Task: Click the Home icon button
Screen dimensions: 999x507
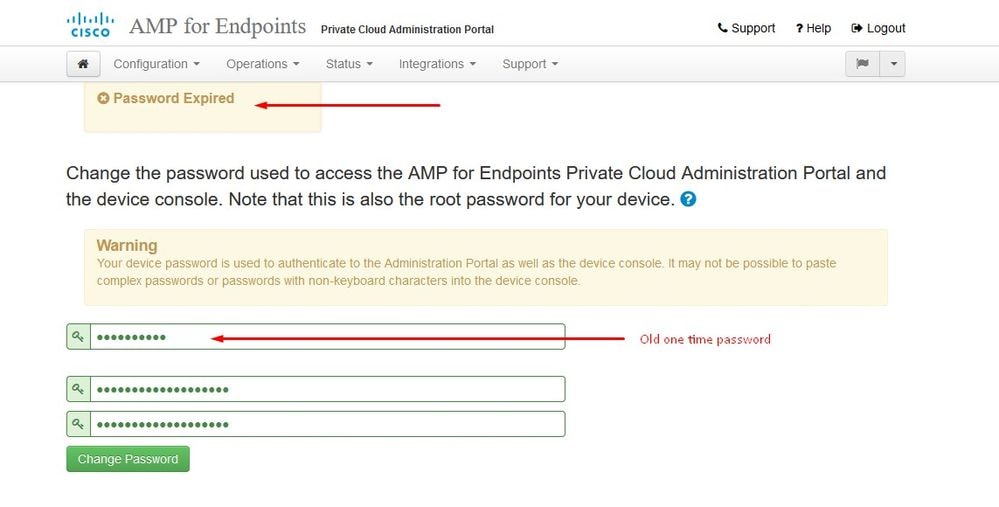Action: (83, 64)
